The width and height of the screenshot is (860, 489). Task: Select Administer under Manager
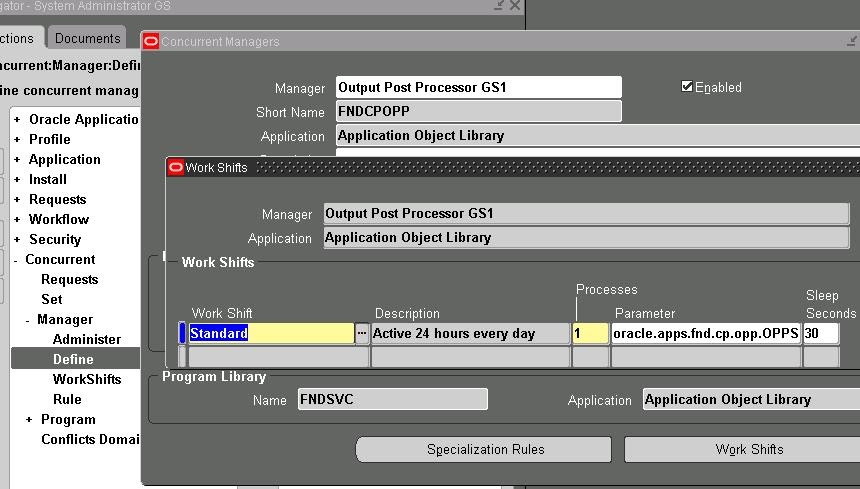click(87, 339)
